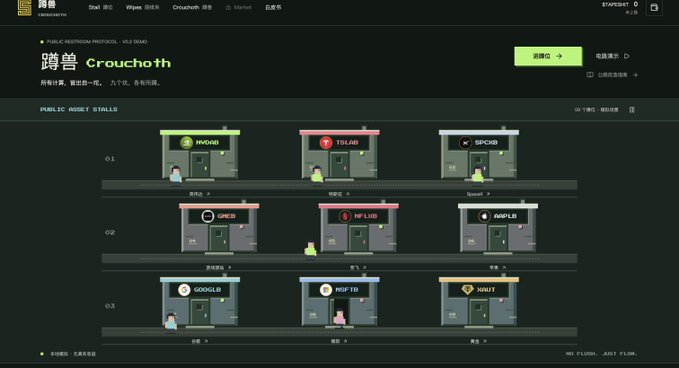Open the link label under TSLAB stall

pos(339,194)
